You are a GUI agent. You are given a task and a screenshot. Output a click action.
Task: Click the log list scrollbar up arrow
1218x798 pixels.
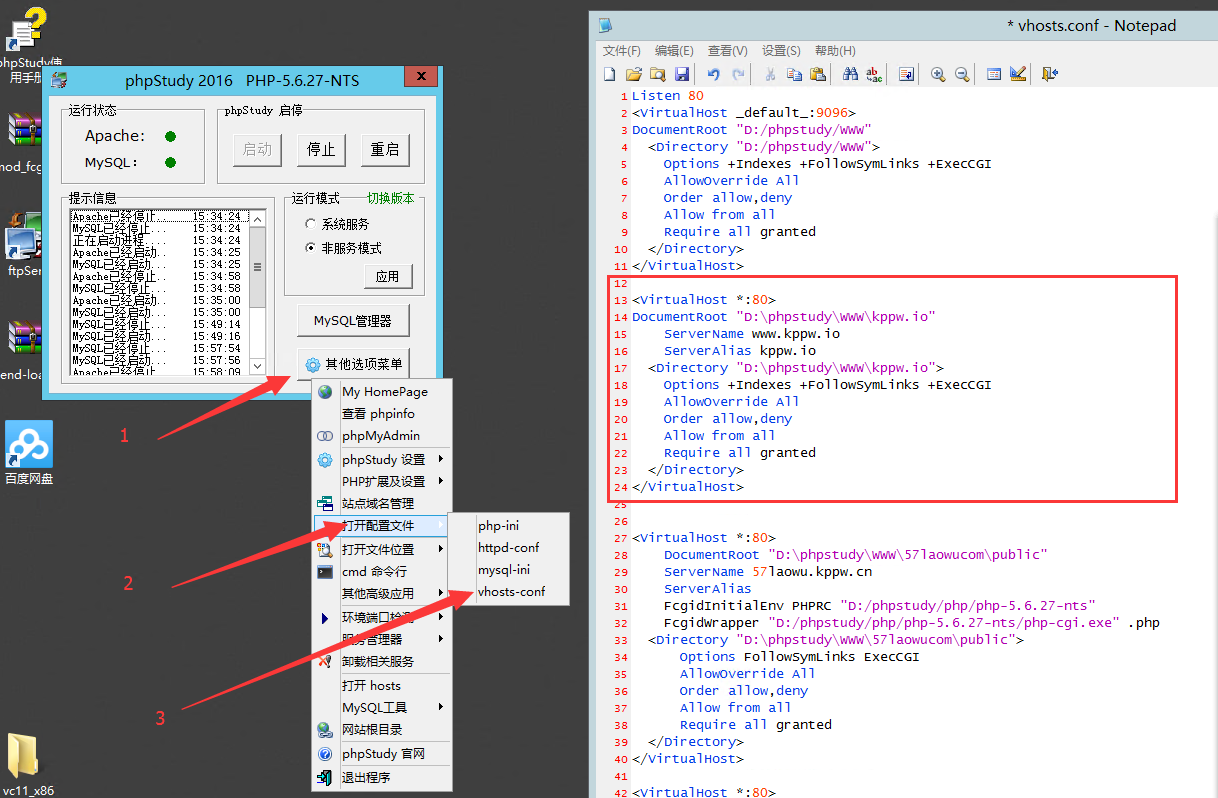tap(258, 218)
